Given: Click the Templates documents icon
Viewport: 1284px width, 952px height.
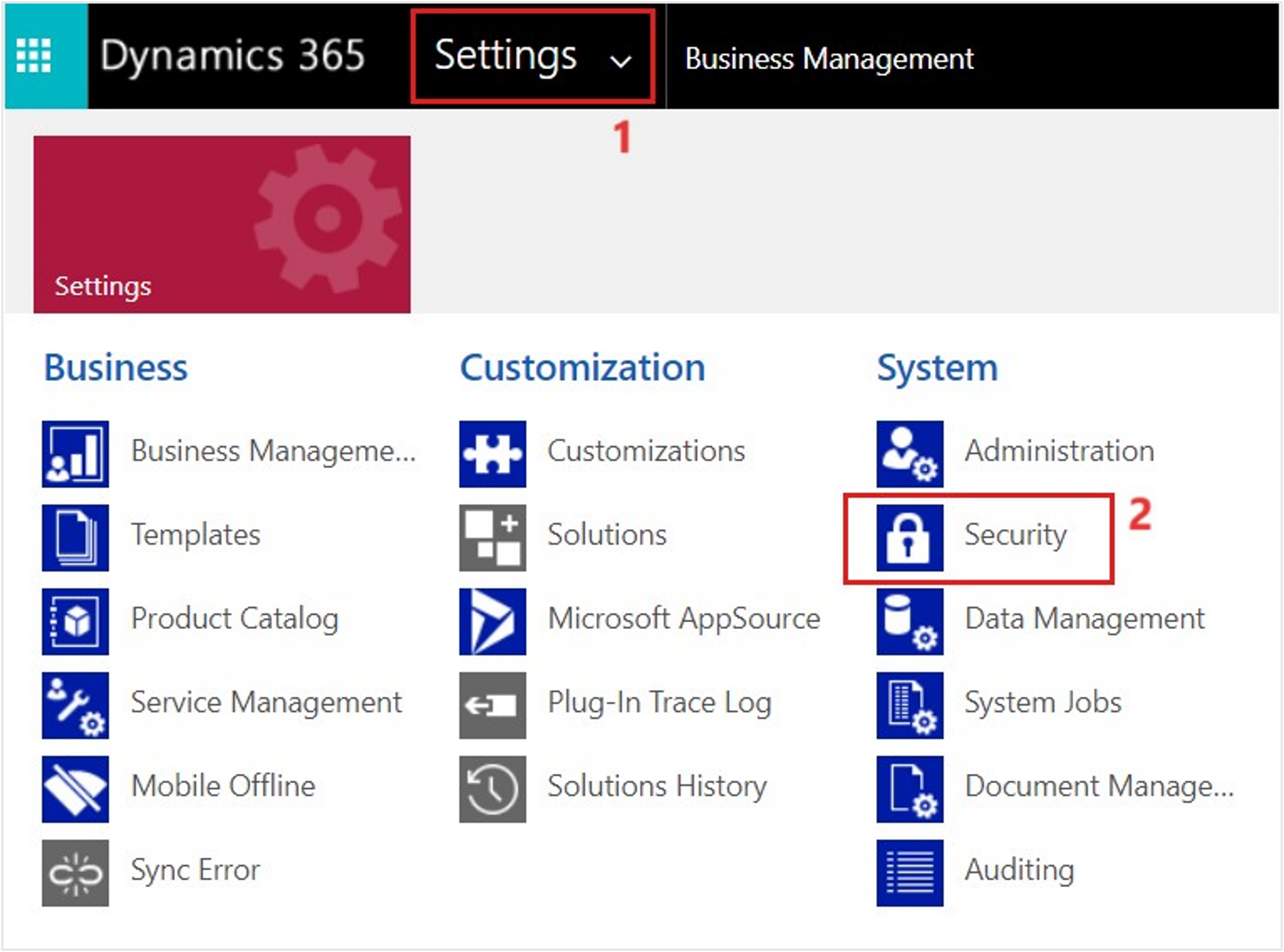Looking at the screenshot, I should 75,538.
